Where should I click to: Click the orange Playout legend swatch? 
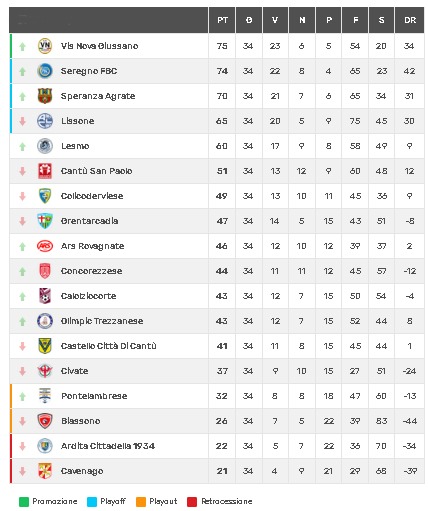141,502
